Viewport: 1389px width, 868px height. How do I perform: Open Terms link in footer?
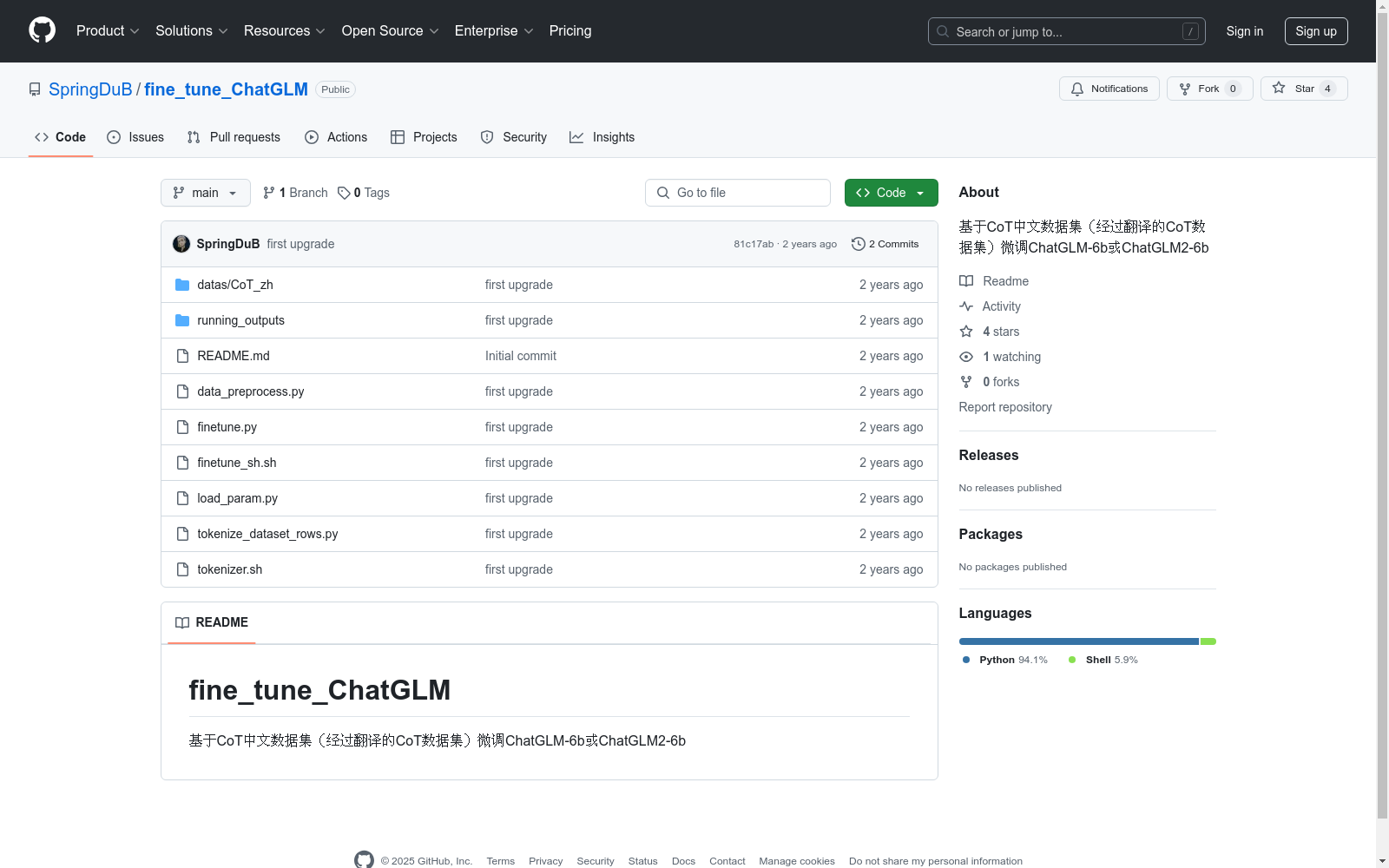[501, 861]
